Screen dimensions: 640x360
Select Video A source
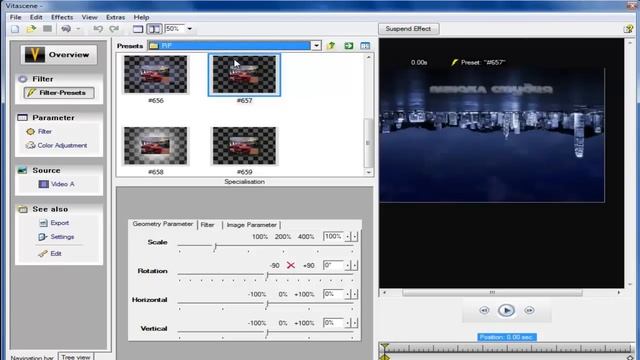[x=57, y=184]
